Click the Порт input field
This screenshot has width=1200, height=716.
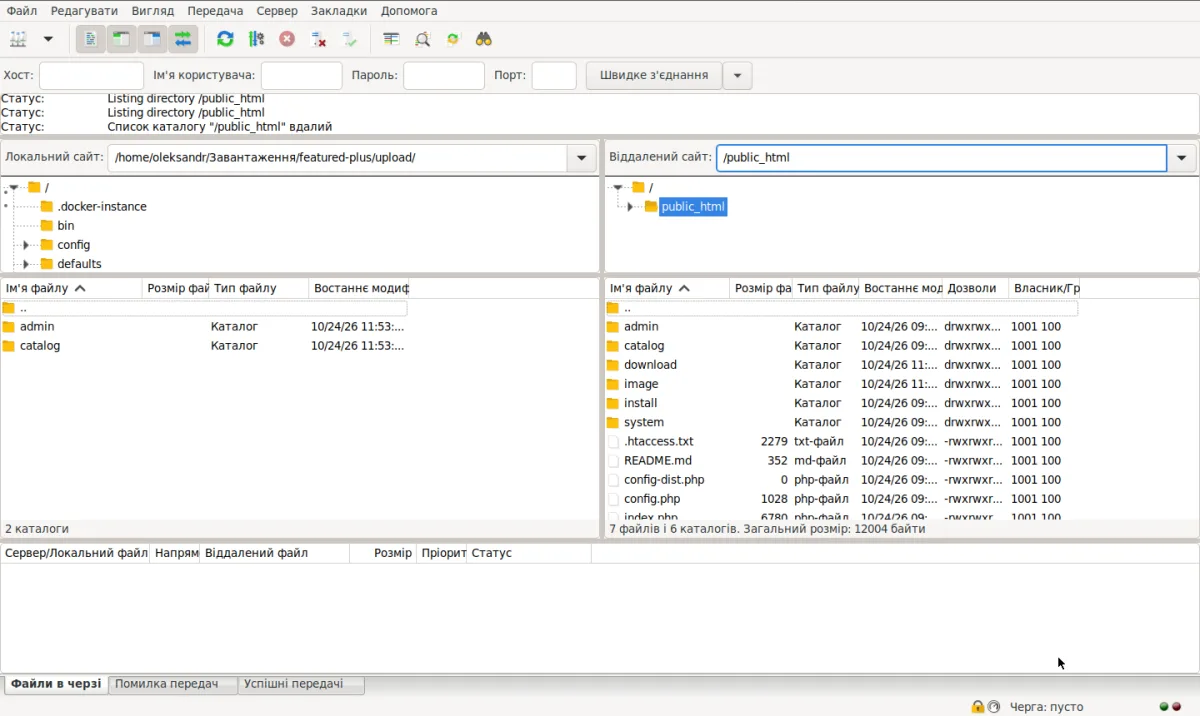coord(554,75)
